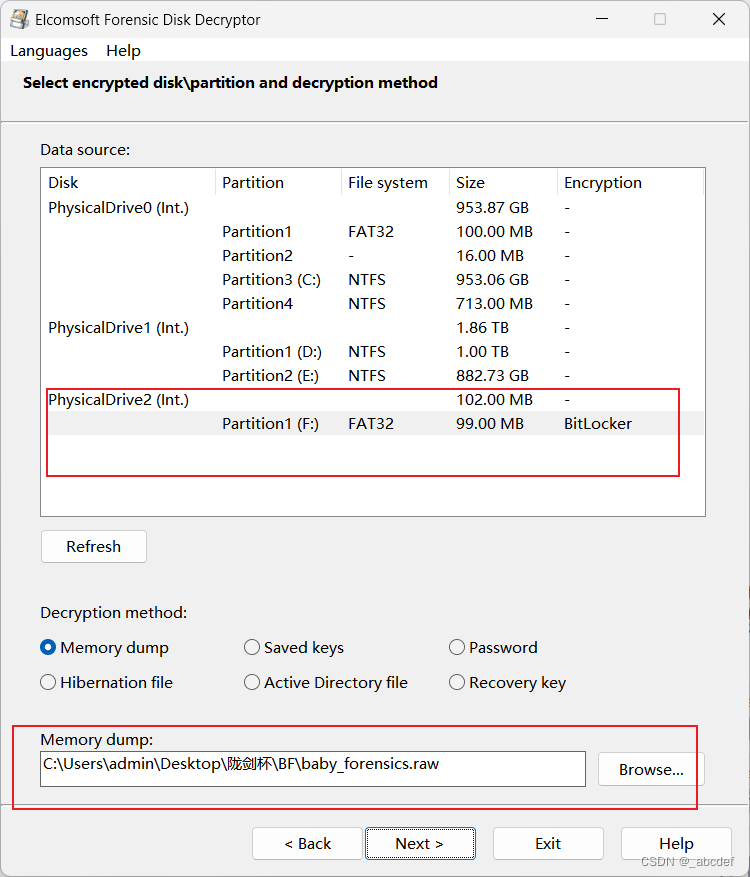Open the Help menu

[123, 51]
